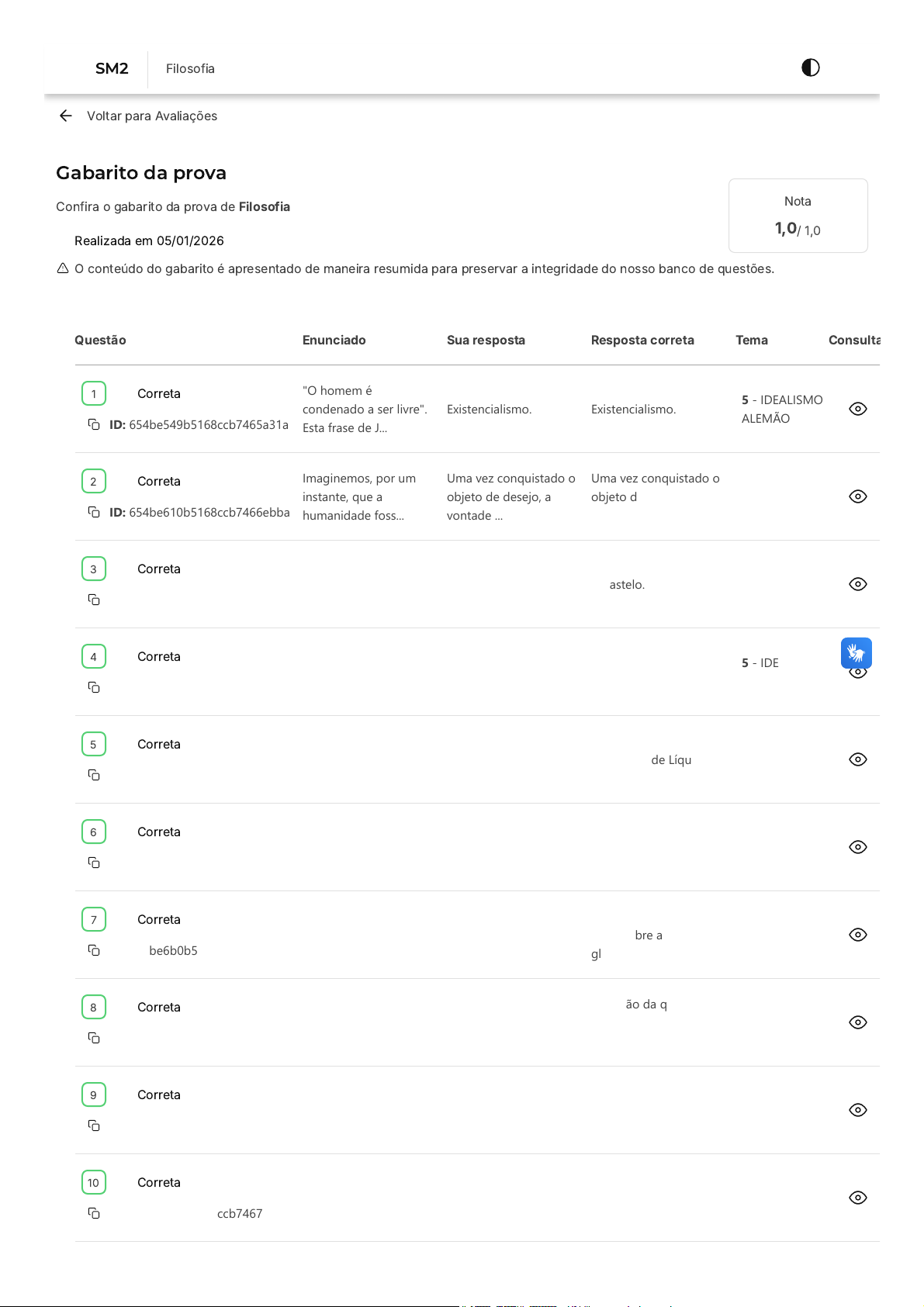
Task: View question 6 via eye icon
Action: click(857, 847)
